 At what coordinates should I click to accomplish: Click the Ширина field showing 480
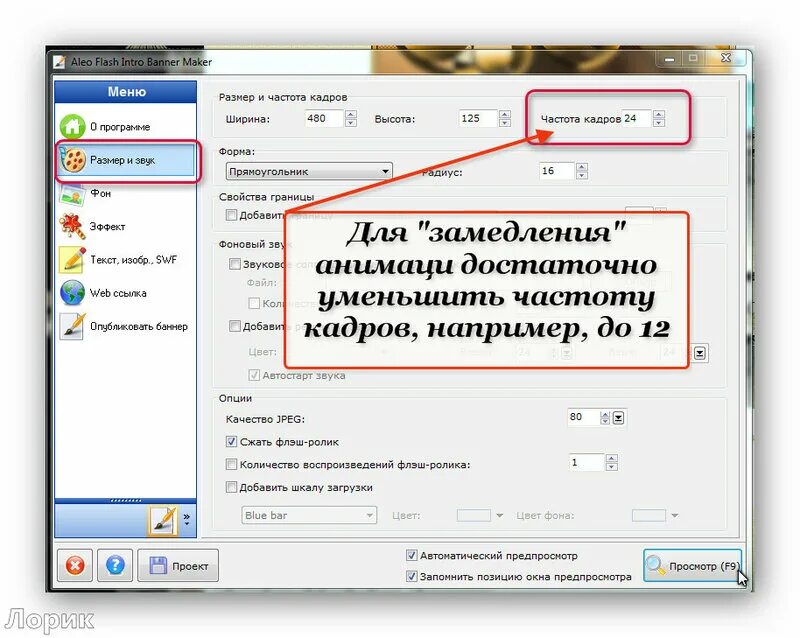(x=324, y=118)
